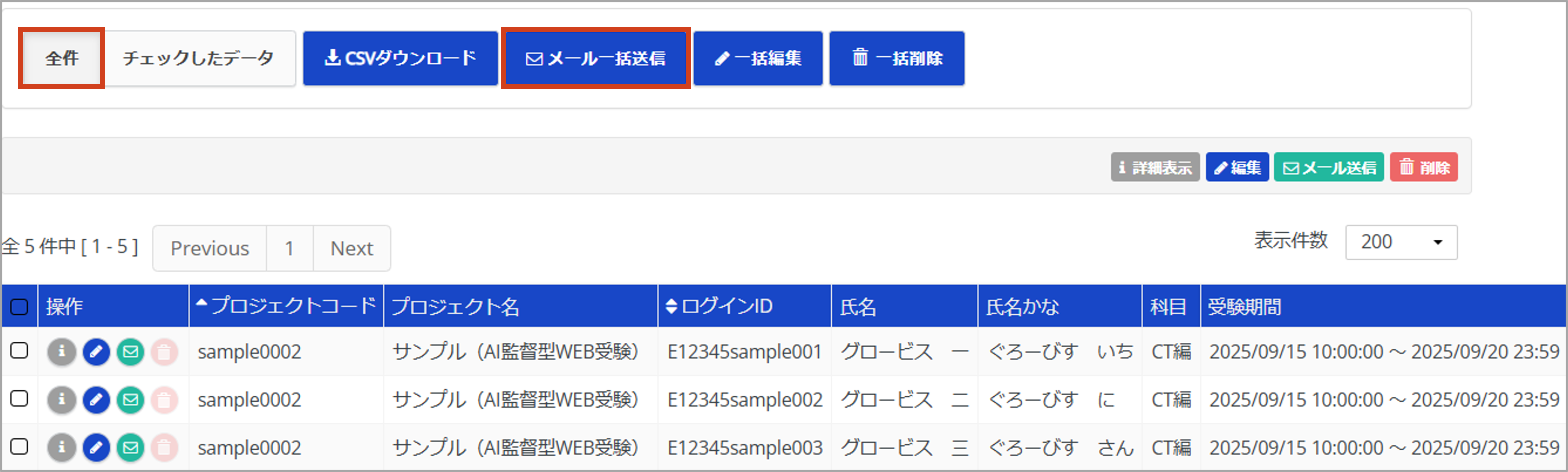
Task: Click the プロジェクト名 column header
Action: 520,306
